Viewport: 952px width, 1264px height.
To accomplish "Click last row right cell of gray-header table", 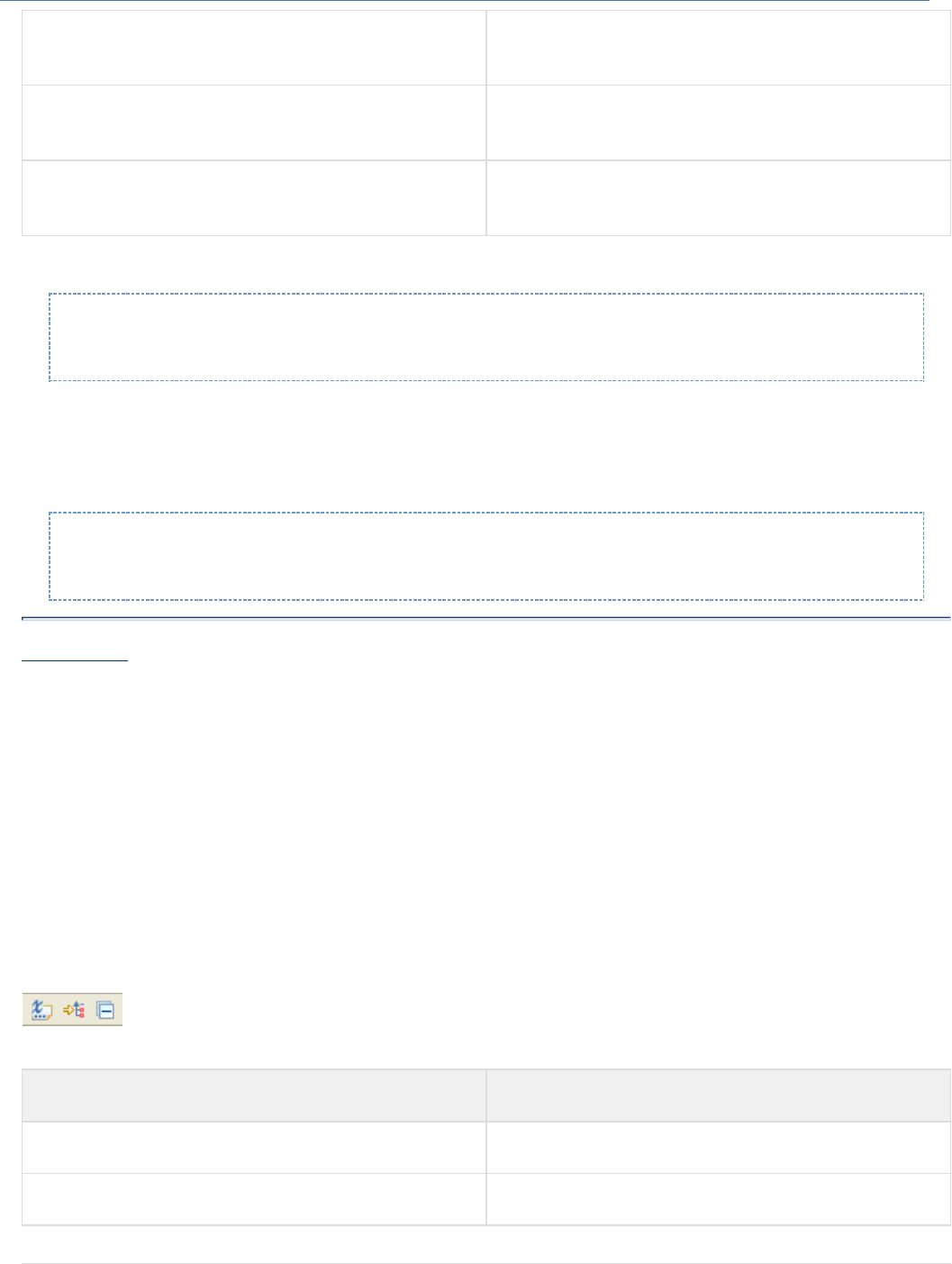I will (x=718, y=1199).
